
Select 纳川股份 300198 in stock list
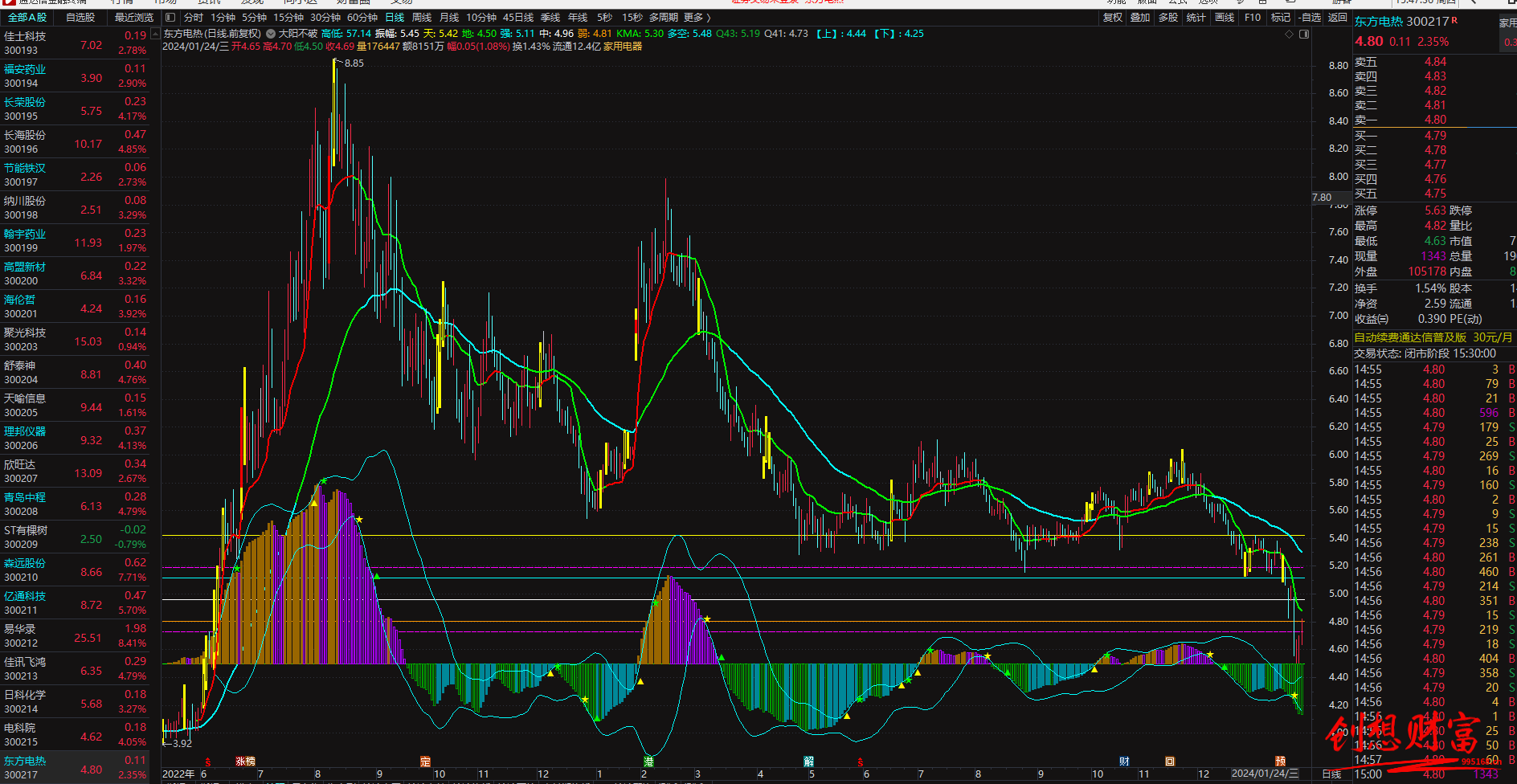coord(76,208)
